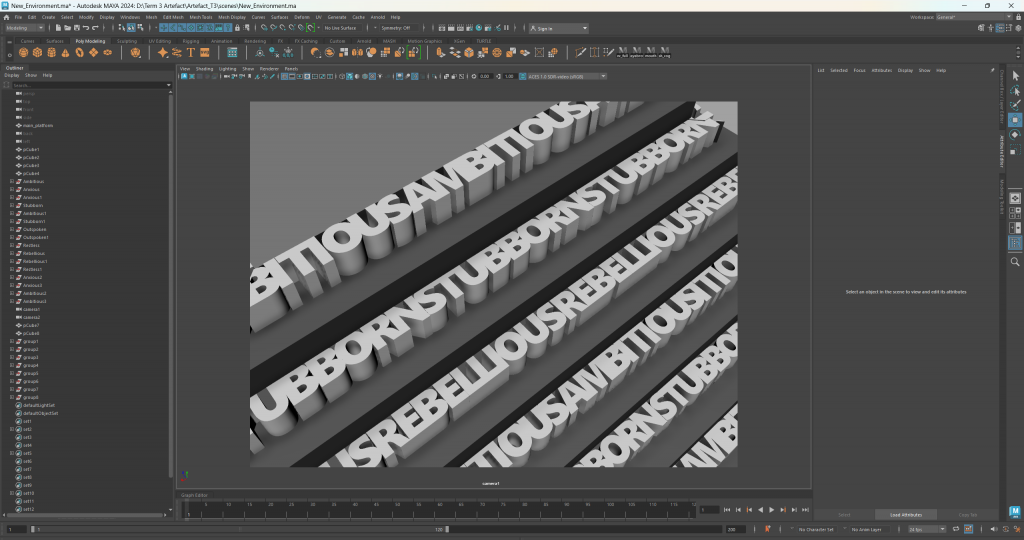The height and width of the screenshot is (540, 1024).
Task: Open the Workspace General dropdown
Action: pyautogui.click(x=974, y=18)
